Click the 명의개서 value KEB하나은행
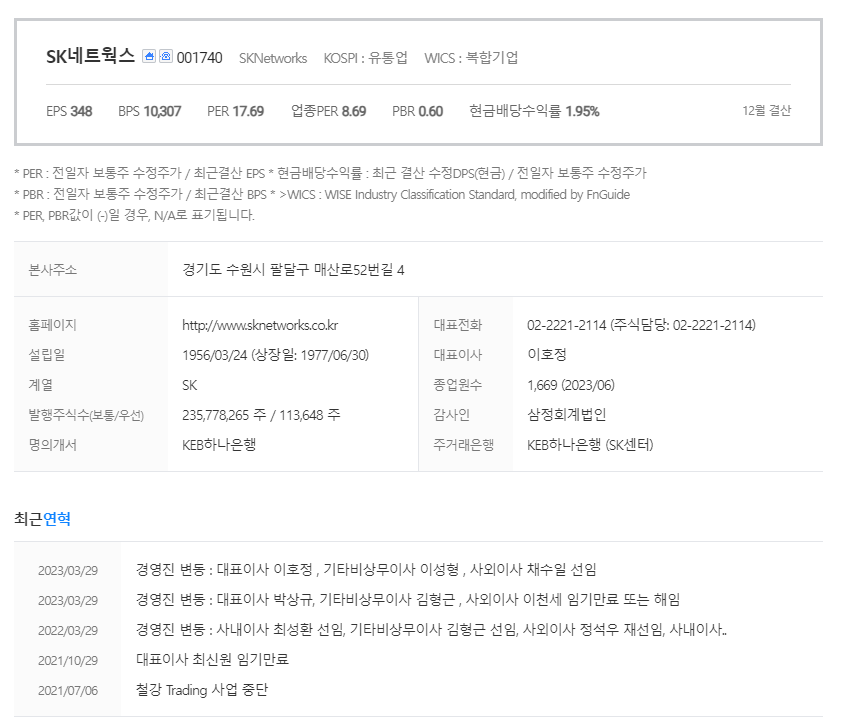Viewport: 842px width, 725px height. (x=219, y=445)
